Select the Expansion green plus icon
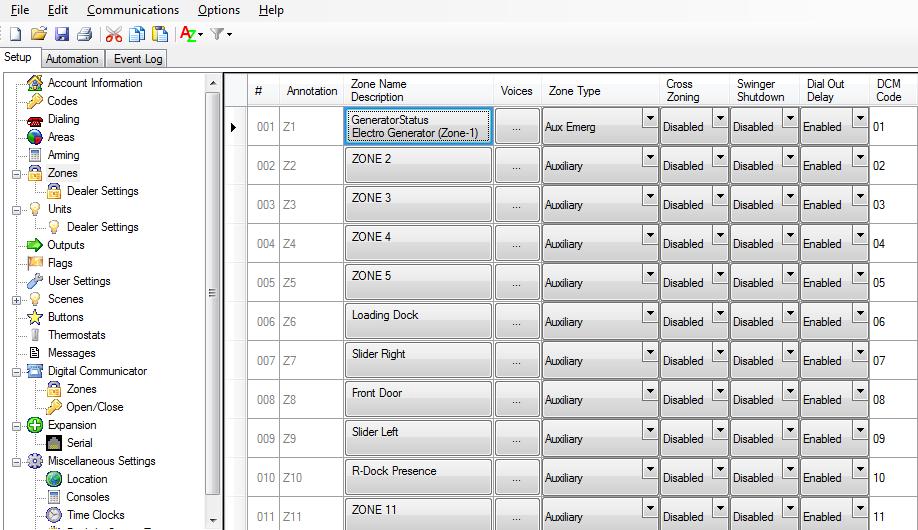 [35, 425]
